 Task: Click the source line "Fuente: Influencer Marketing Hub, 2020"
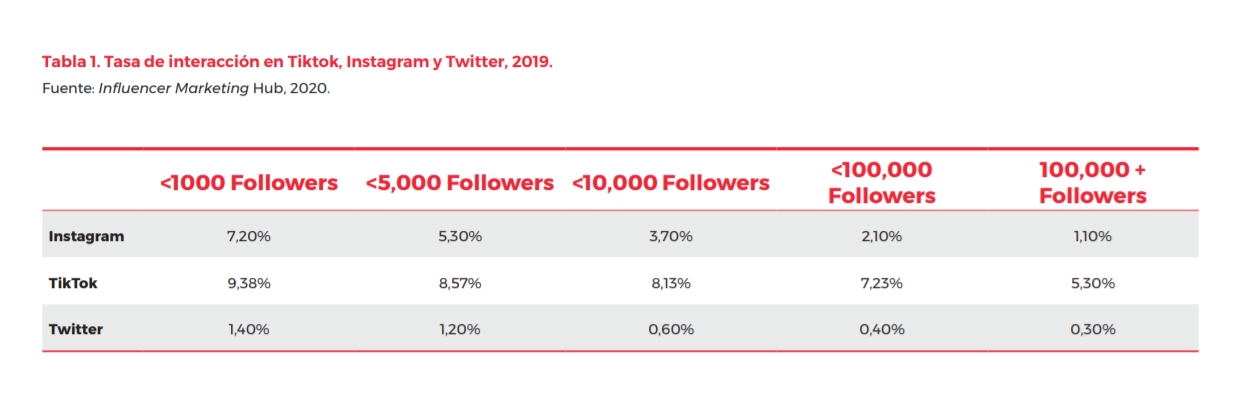tap(186, 88)
